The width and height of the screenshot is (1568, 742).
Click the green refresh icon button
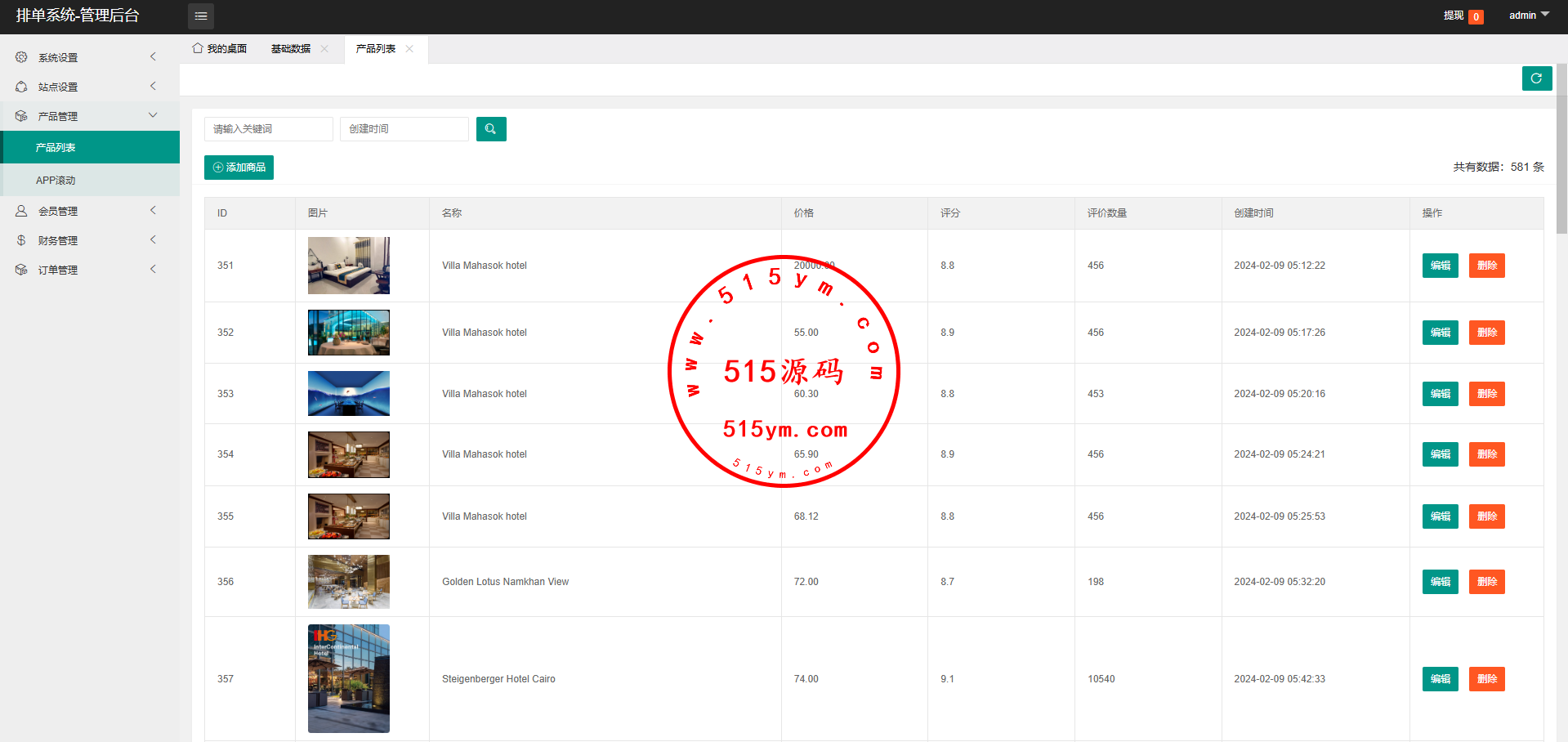pyautogui.click(x=1536, y=78)
